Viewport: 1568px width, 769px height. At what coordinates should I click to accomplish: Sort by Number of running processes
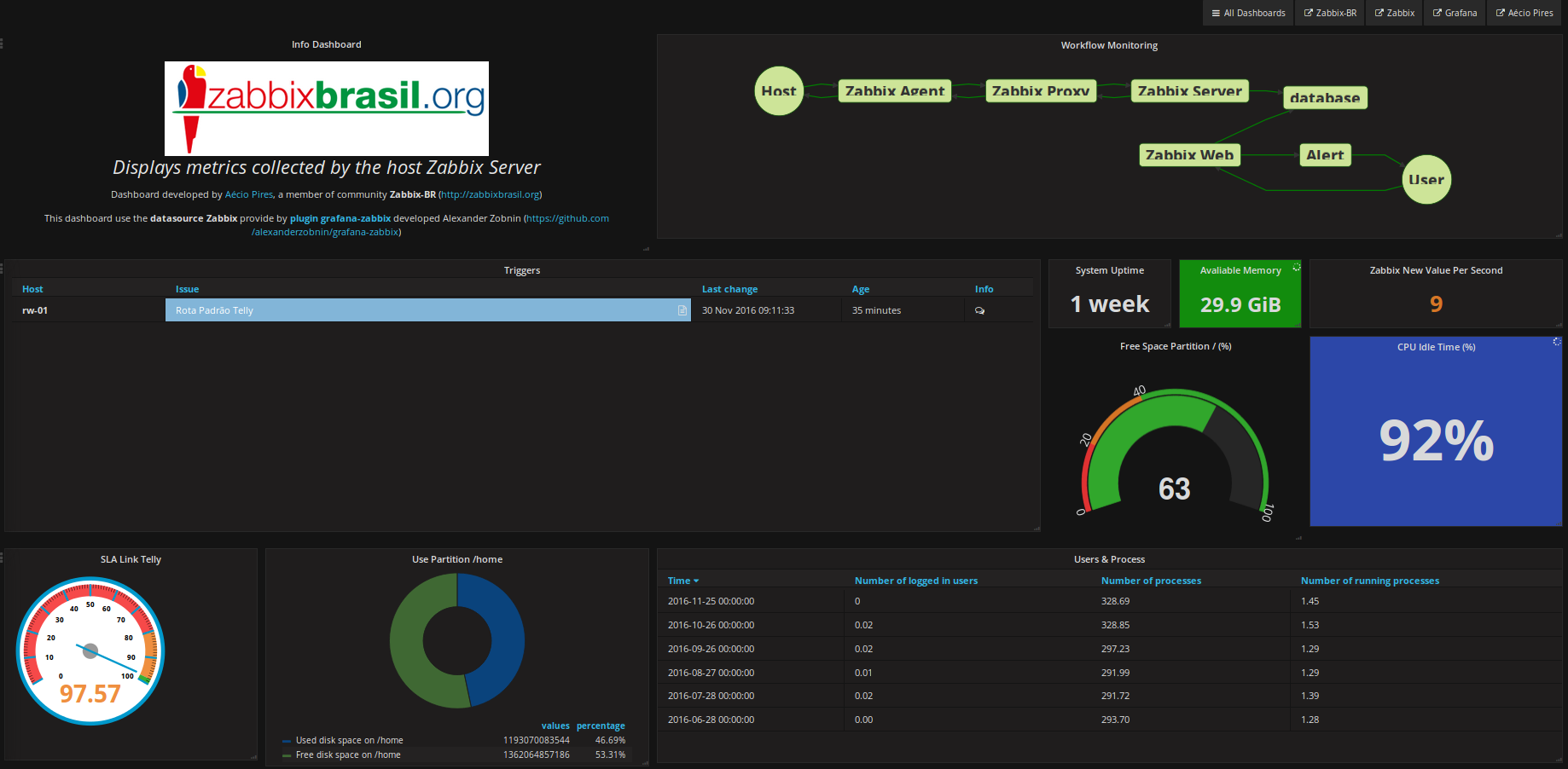coord(1370,581)
